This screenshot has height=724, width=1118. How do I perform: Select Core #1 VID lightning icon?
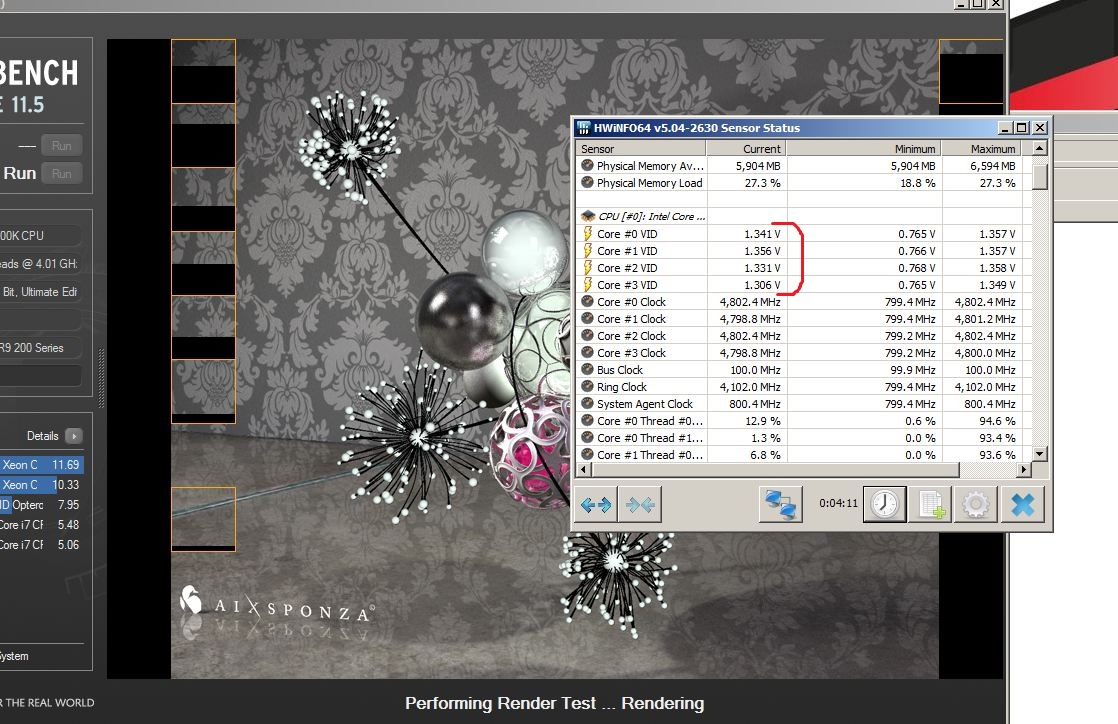pos(588,250)
